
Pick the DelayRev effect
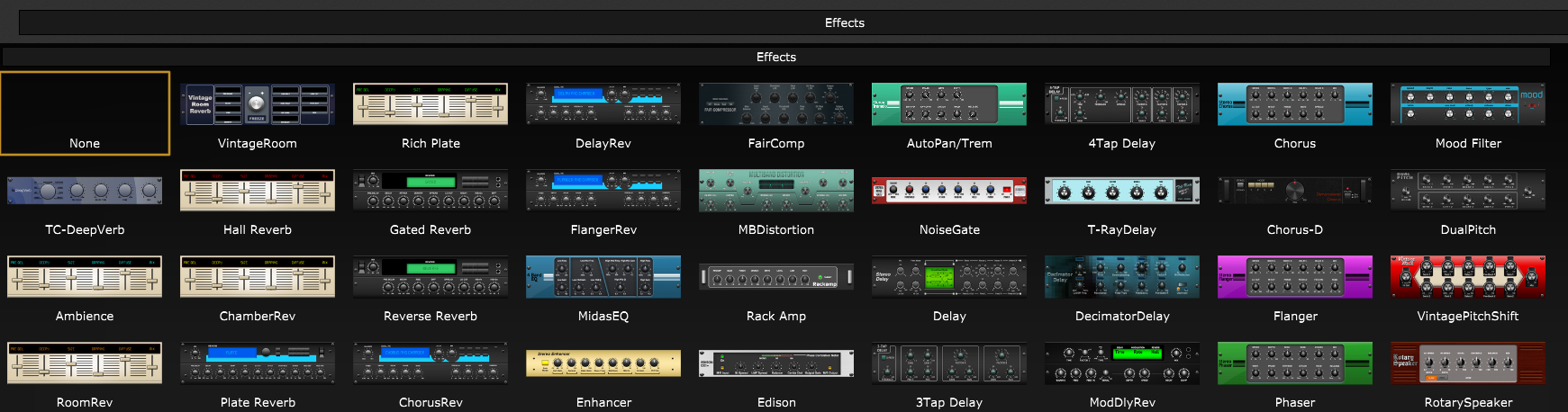click(603, 113)
